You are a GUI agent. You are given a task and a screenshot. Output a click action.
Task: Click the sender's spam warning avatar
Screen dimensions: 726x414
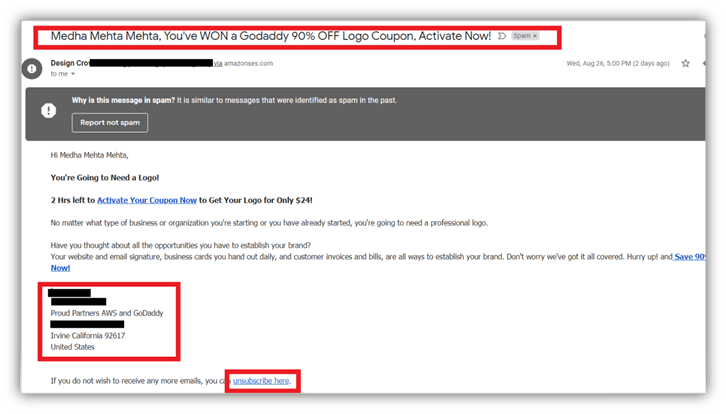coord(32,69)
